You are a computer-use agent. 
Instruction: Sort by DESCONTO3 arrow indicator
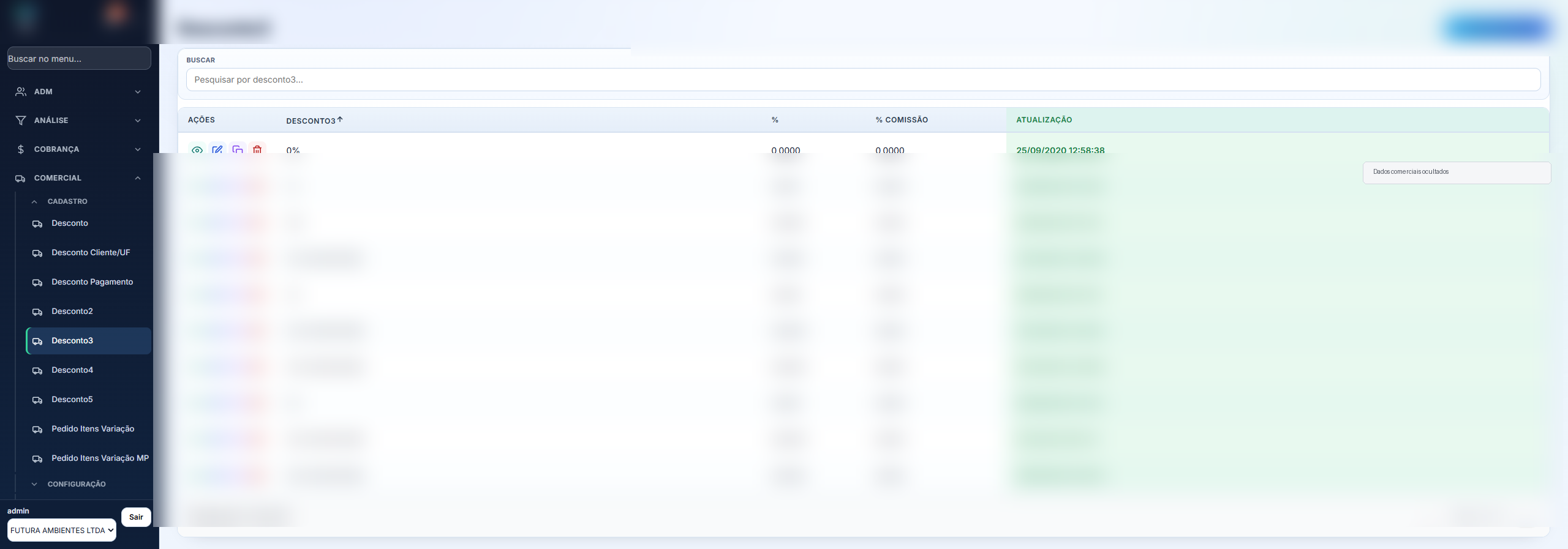tap(340, 119)
